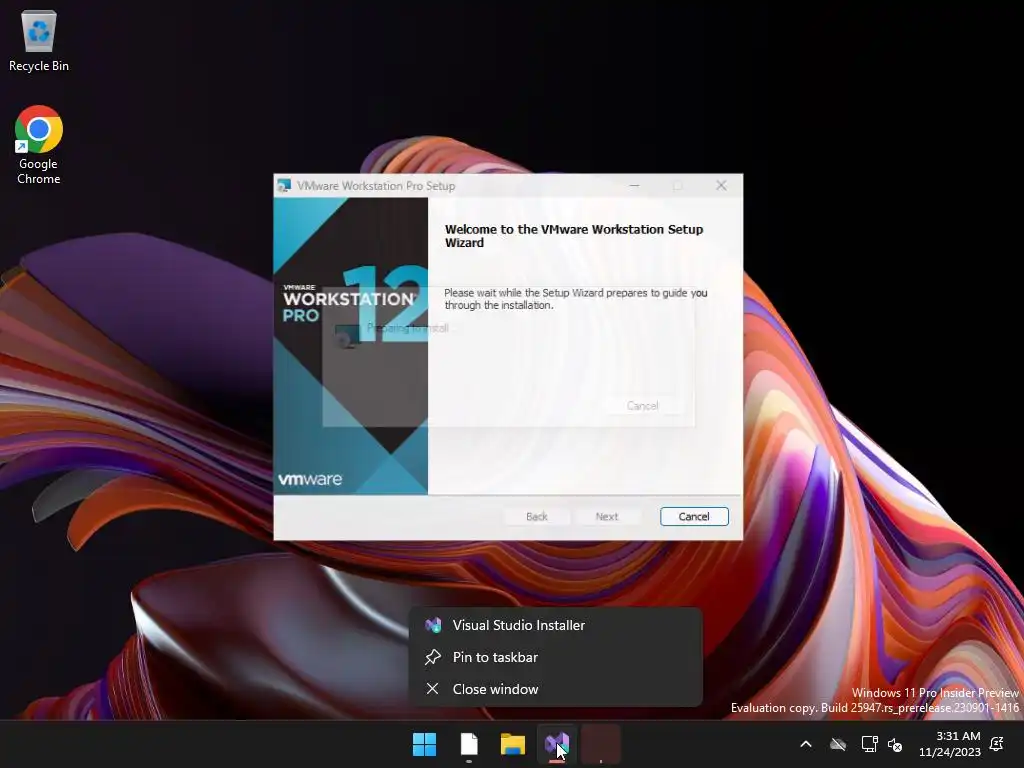The width and height of the screenshot is (1024, 768).
Task: Select Pin to taskbar in jump list
Action: click(x=556, y=657)
